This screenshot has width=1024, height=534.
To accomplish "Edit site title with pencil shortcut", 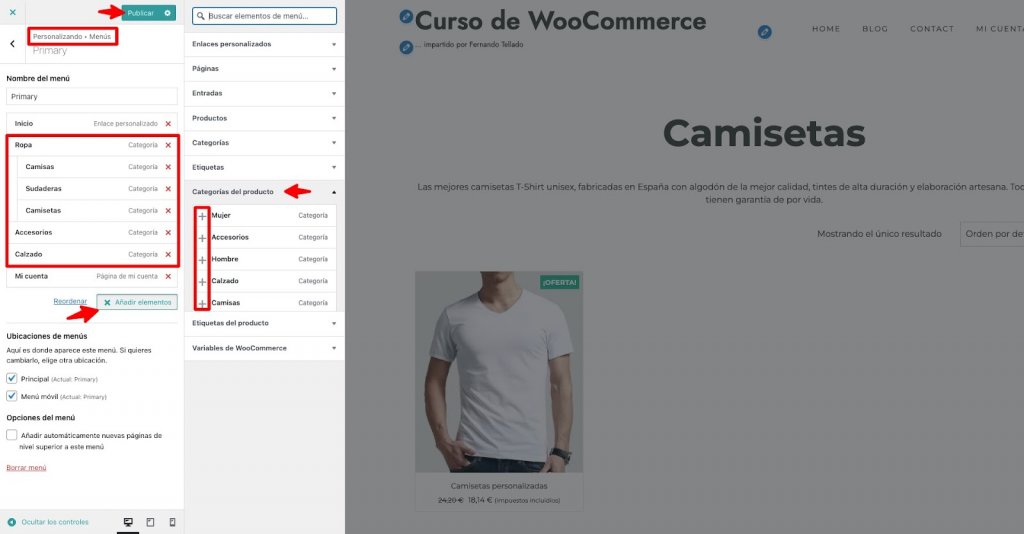I will click(x=406, y=16).
